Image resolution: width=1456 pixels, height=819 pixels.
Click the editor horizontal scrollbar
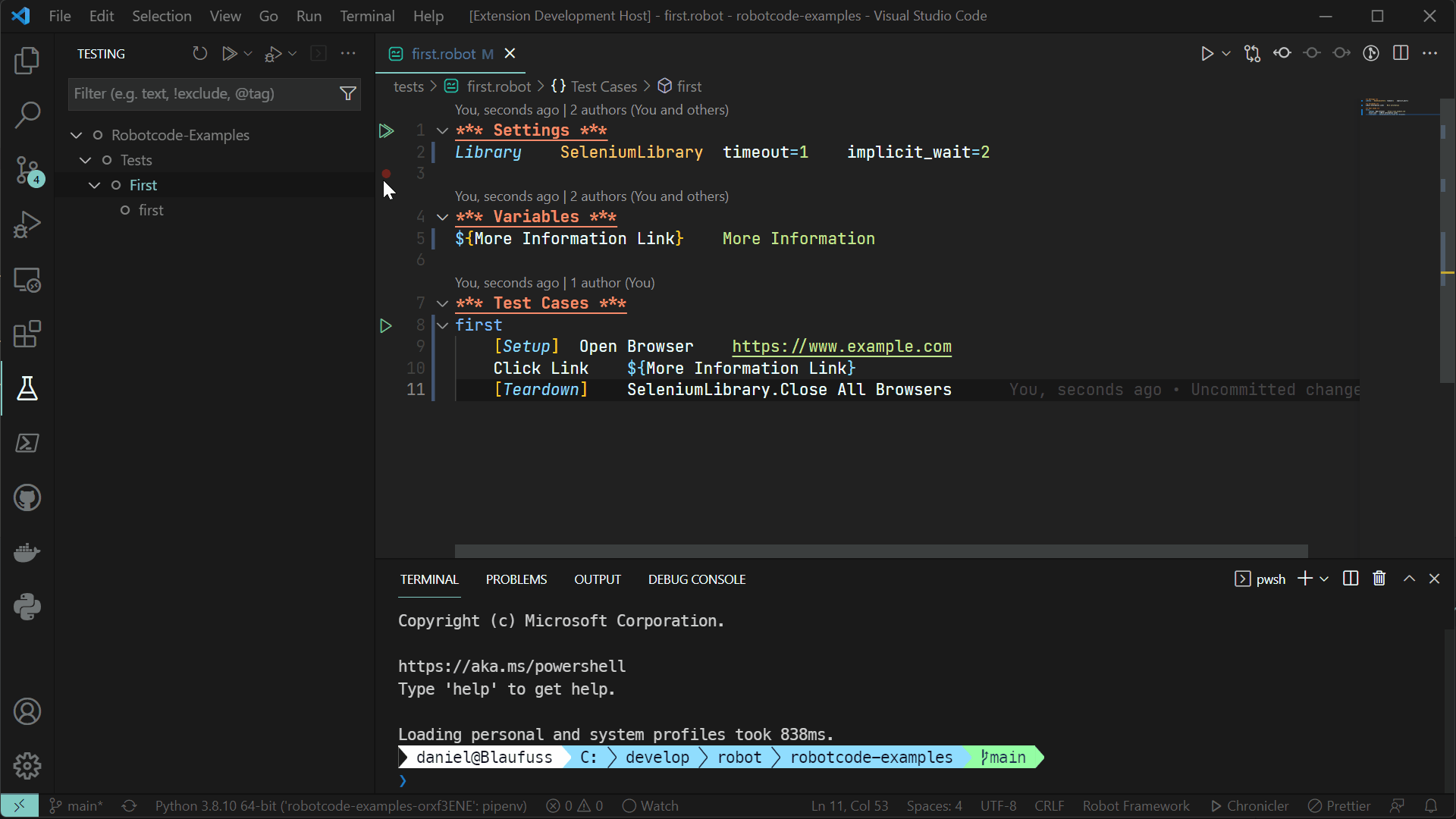point(881,551)
